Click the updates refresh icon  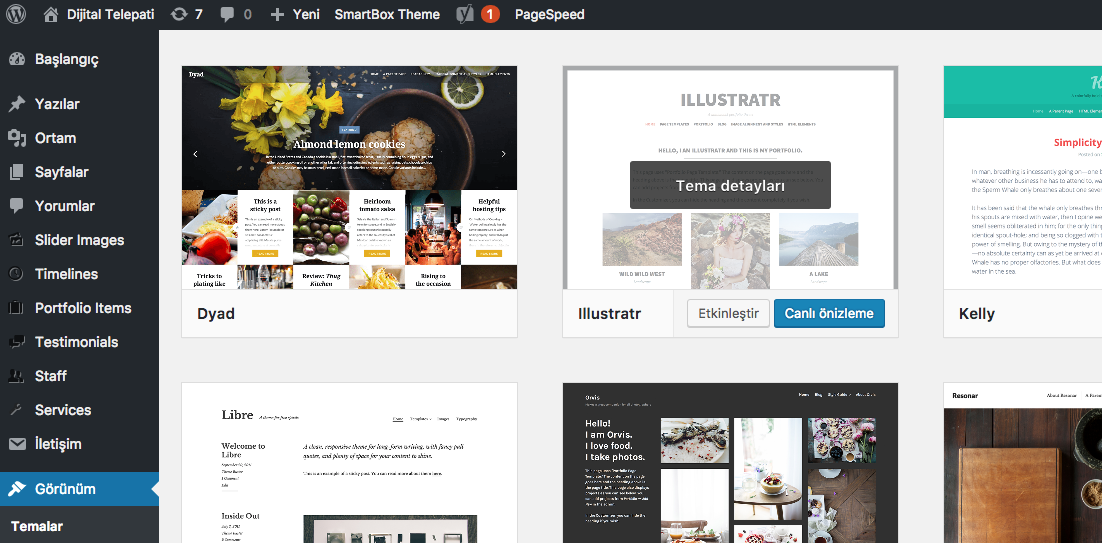tap(179, 14)
